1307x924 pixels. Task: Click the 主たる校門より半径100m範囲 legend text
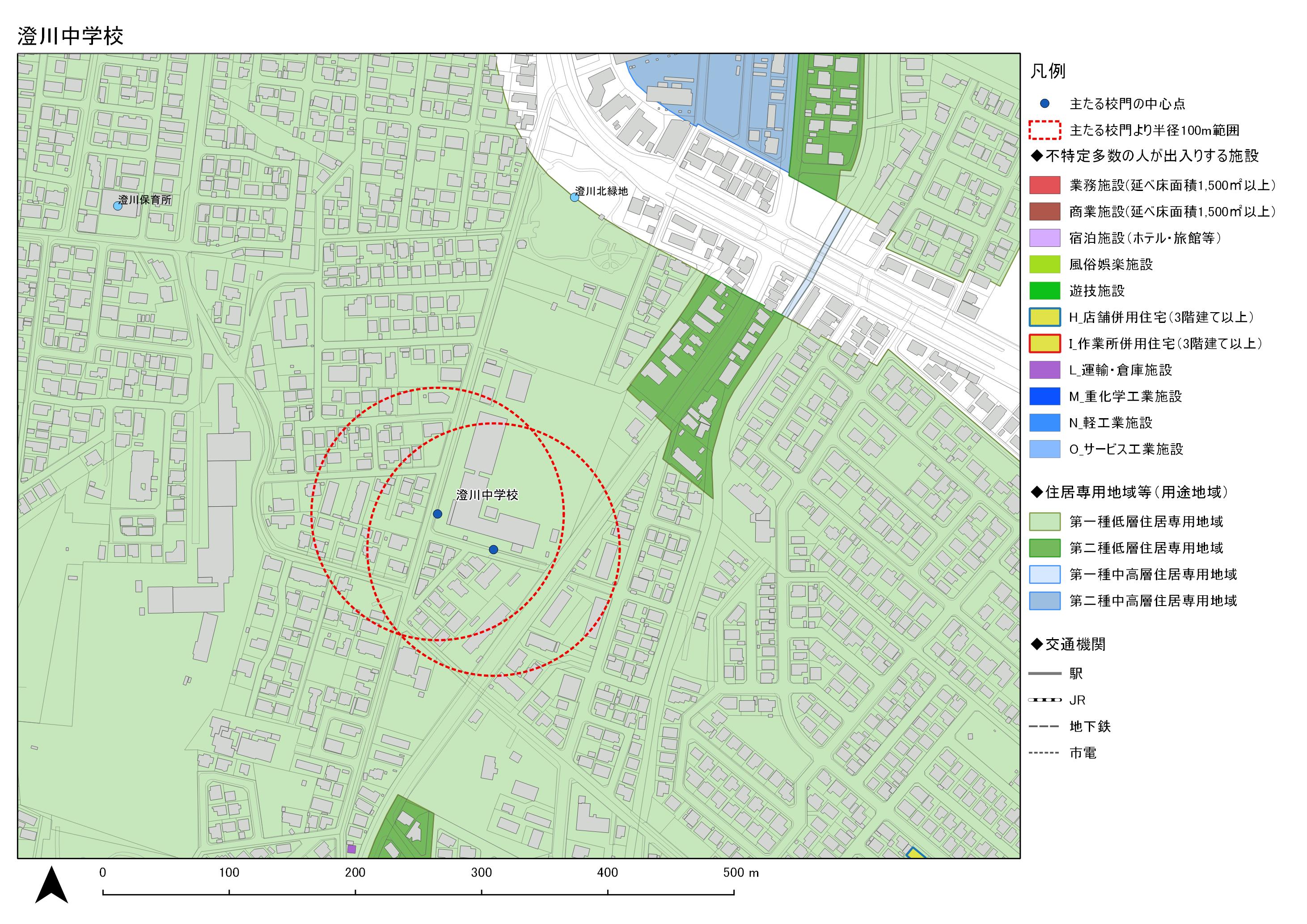coord(1155,130)
